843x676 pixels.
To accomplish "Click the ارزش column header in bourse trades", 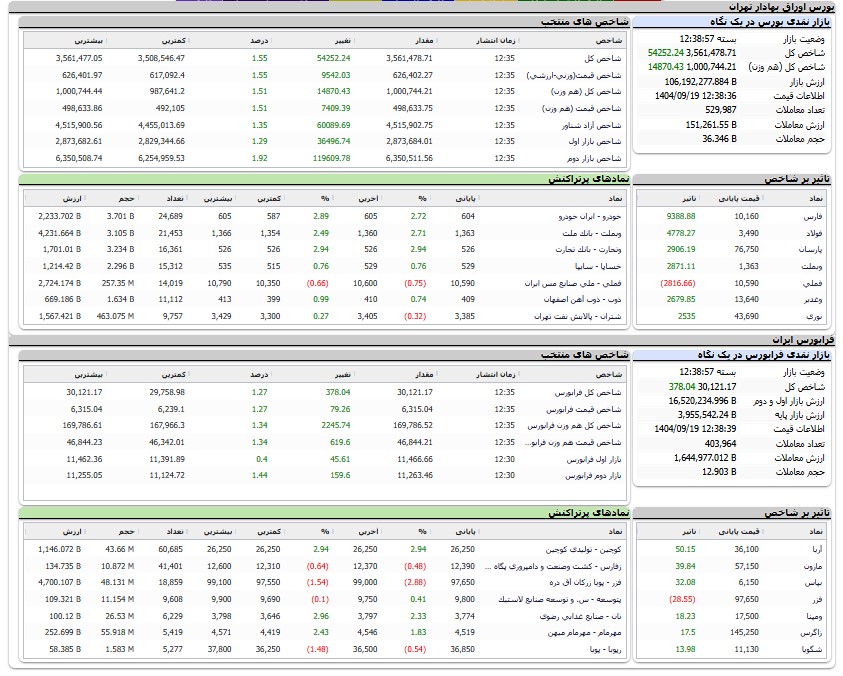I will pyautogui.click(x=72, y=198).
